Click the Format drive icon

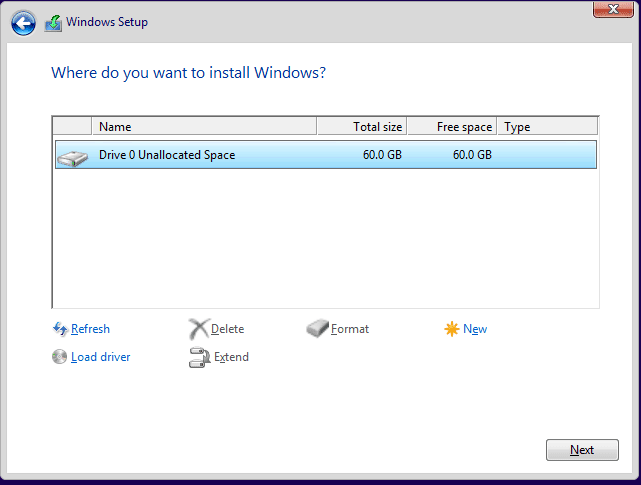pyautogui.click(x=318, y=329)
